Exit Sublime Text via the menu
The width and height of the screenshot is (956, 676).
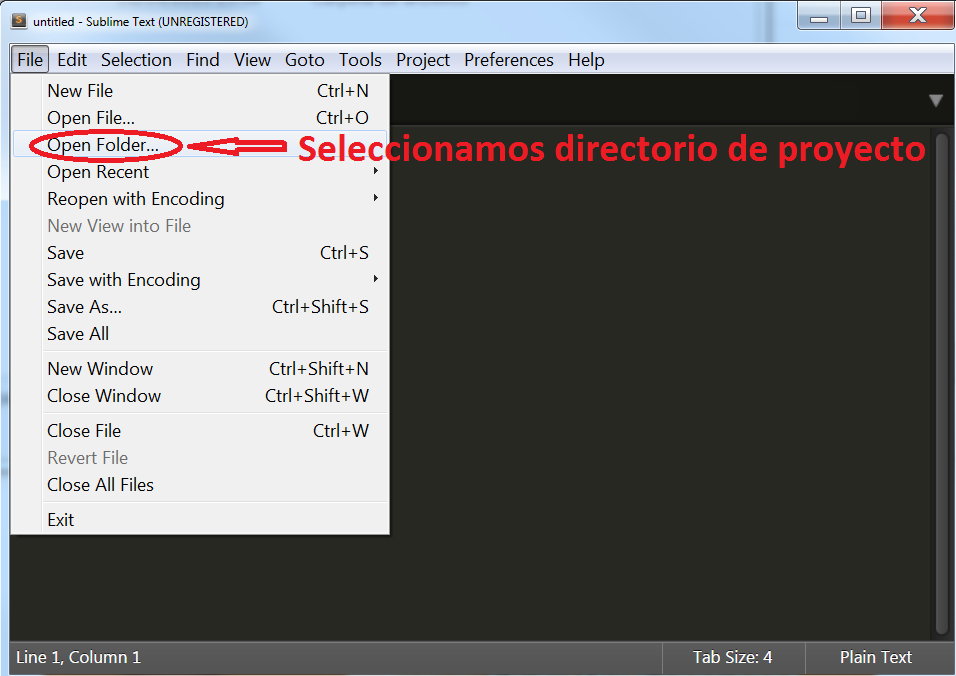pos(61,519)
